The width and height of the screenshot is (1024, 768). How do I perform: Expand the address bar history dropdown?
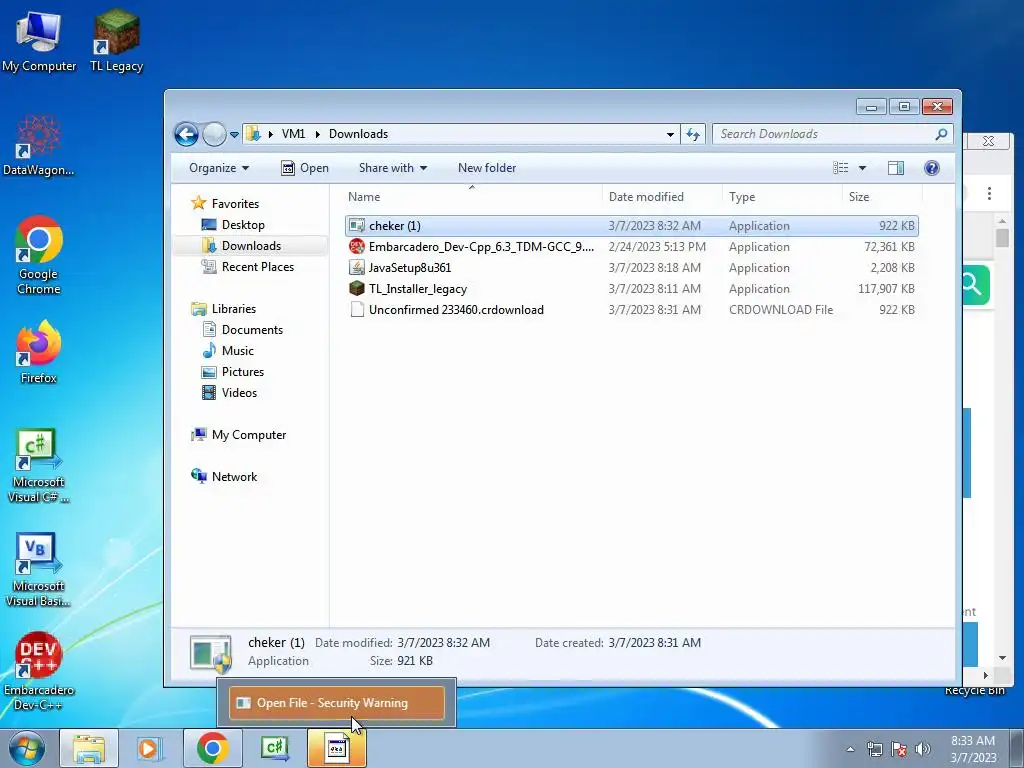click(670, 135)
